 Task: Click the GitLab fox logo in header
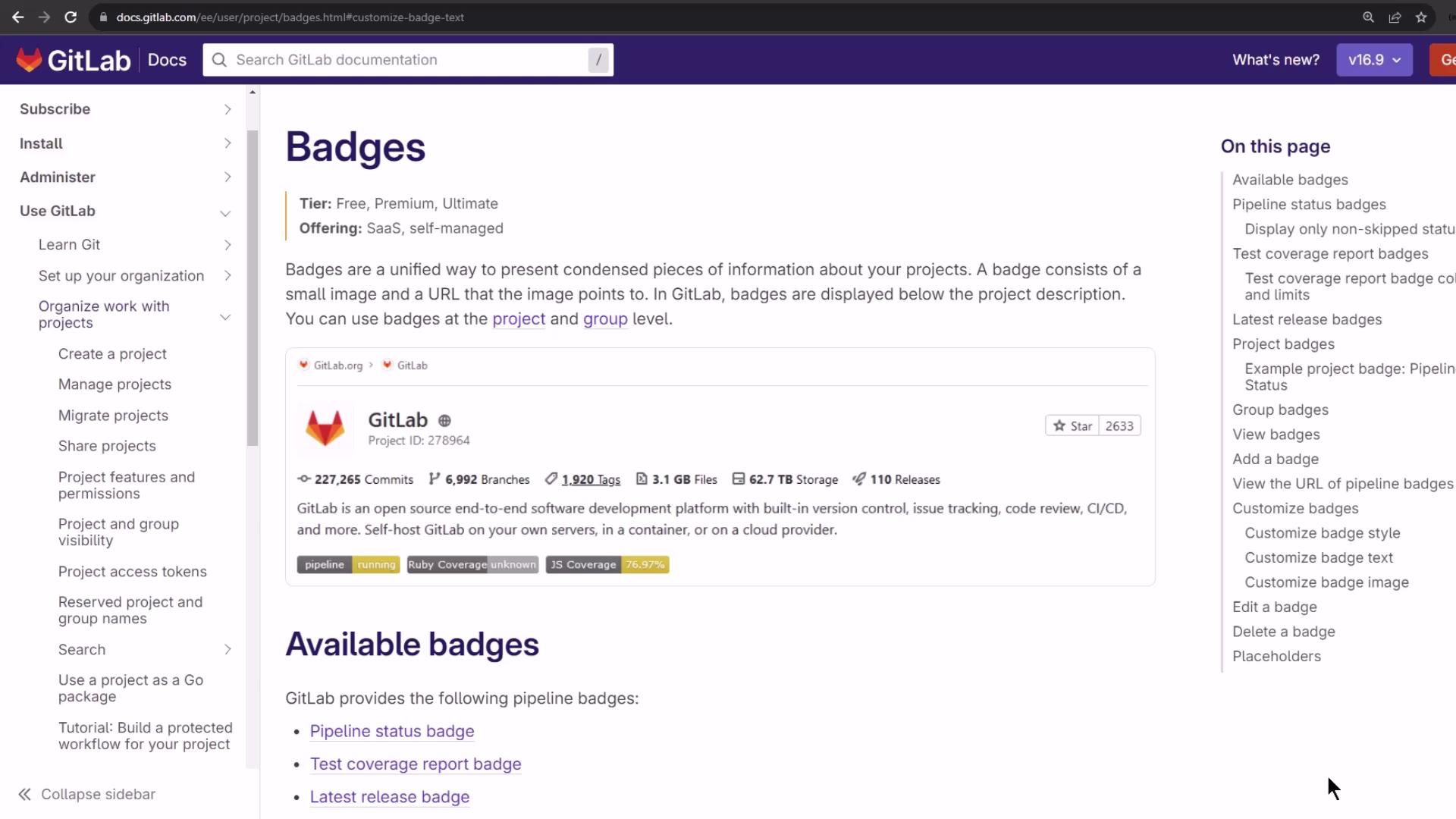tap(29, 60)
